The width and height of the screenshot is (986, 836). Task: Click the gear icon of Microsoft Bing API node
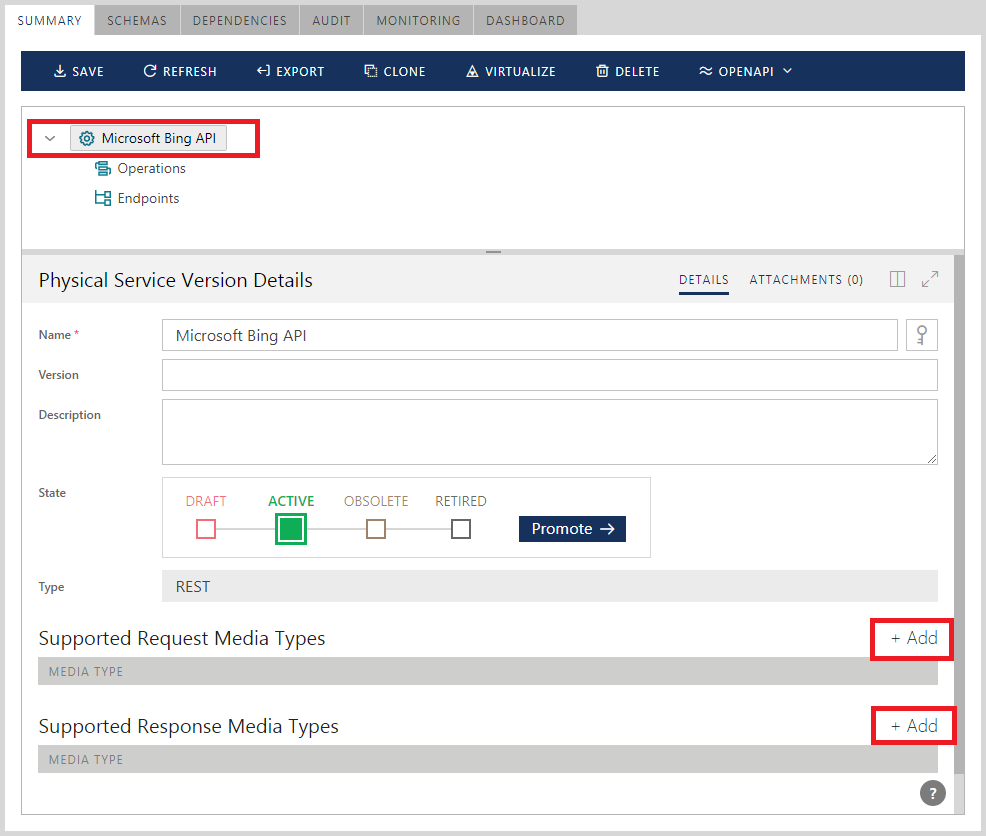[x=87, y=138]
